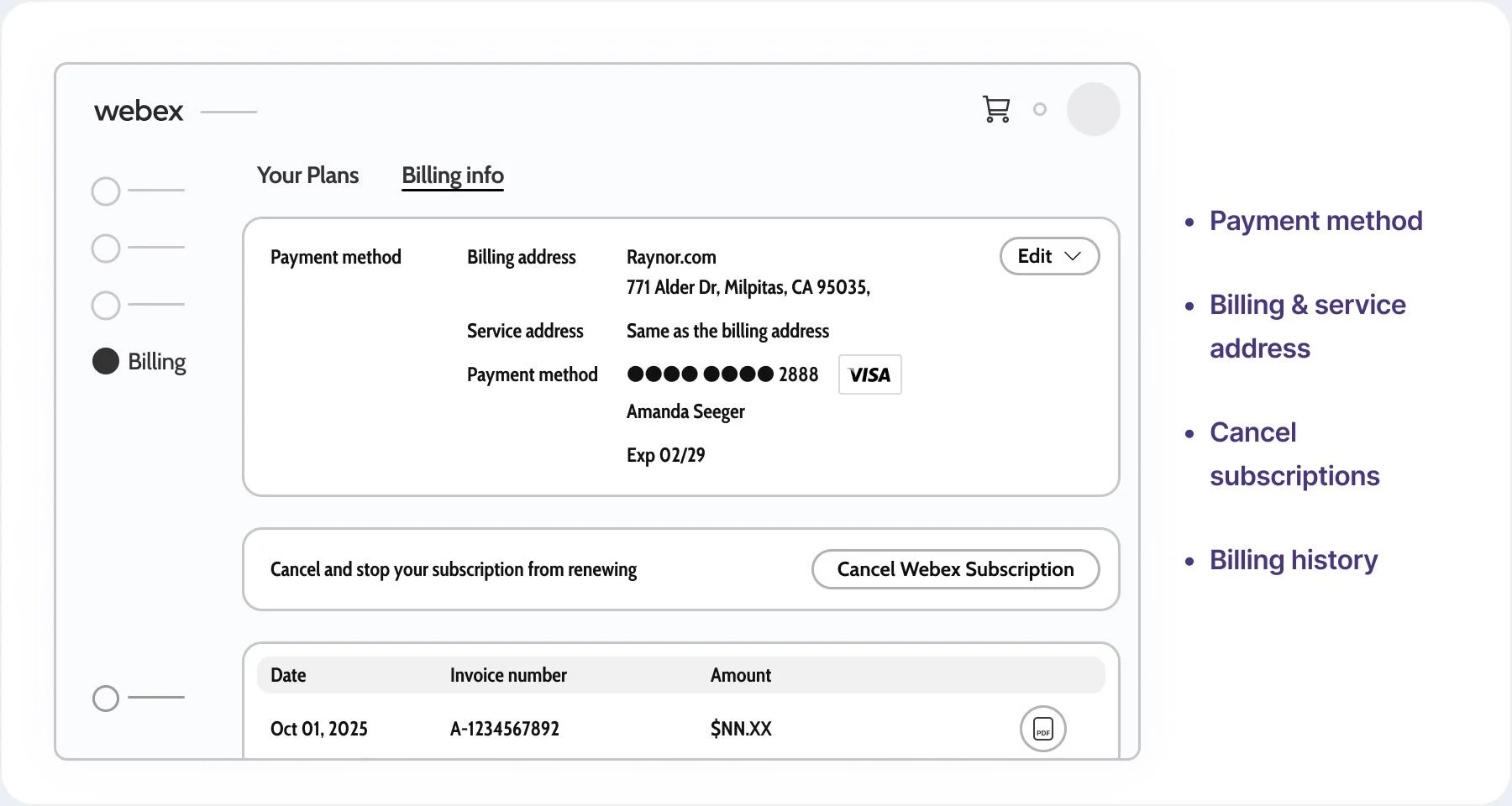
Task: Select the bottom sidebar navigation circle
Action: pyautogui.click(x=105, y=698)
